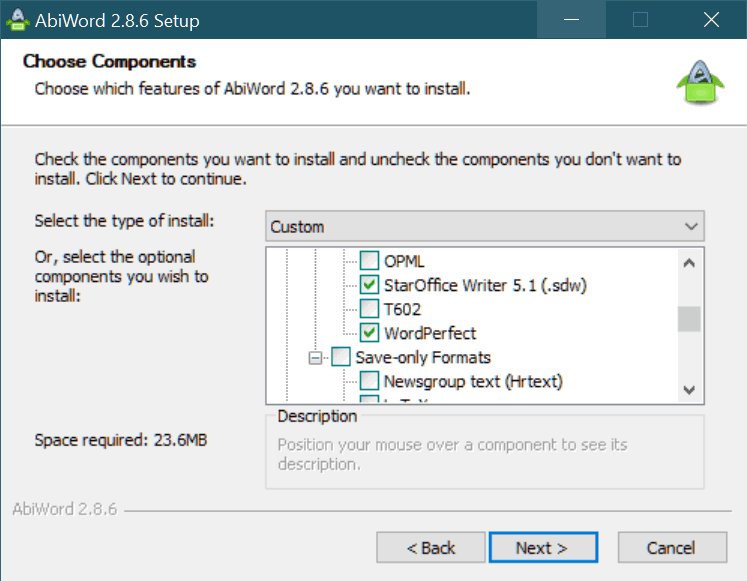
Task: Collapse the Save-only Formats tree node
Action: 315,358
